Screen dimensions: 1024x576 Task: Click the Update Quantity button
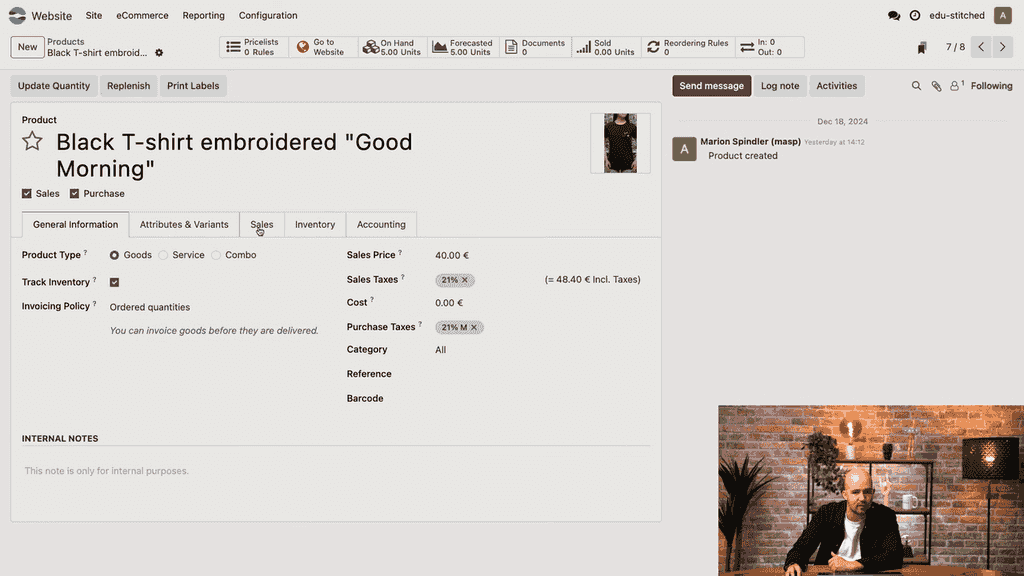(x=54, y=86)
